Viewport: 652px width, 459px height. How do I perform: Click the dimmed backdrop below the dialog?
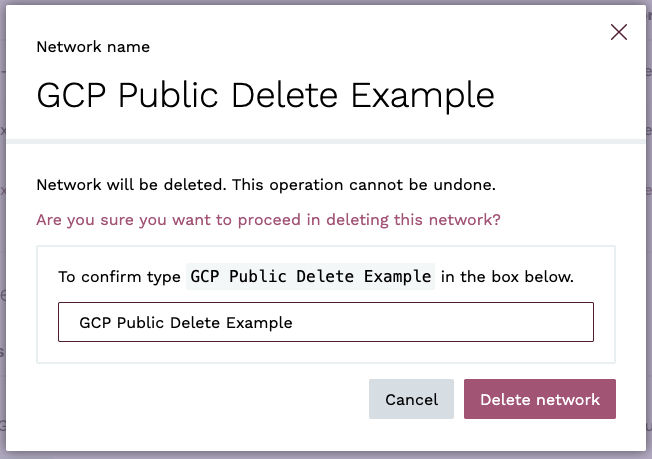[326, 454]
